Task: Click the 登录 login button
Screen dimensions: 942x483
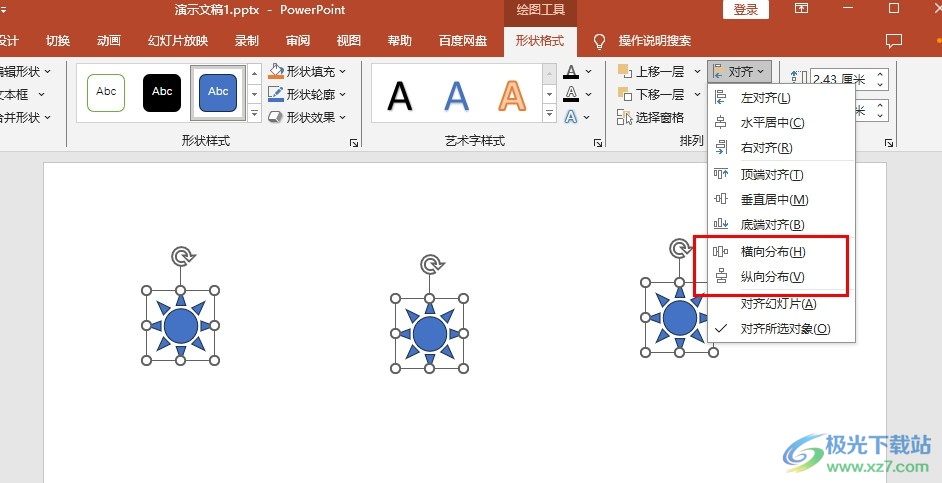Action: click(746, 10)
